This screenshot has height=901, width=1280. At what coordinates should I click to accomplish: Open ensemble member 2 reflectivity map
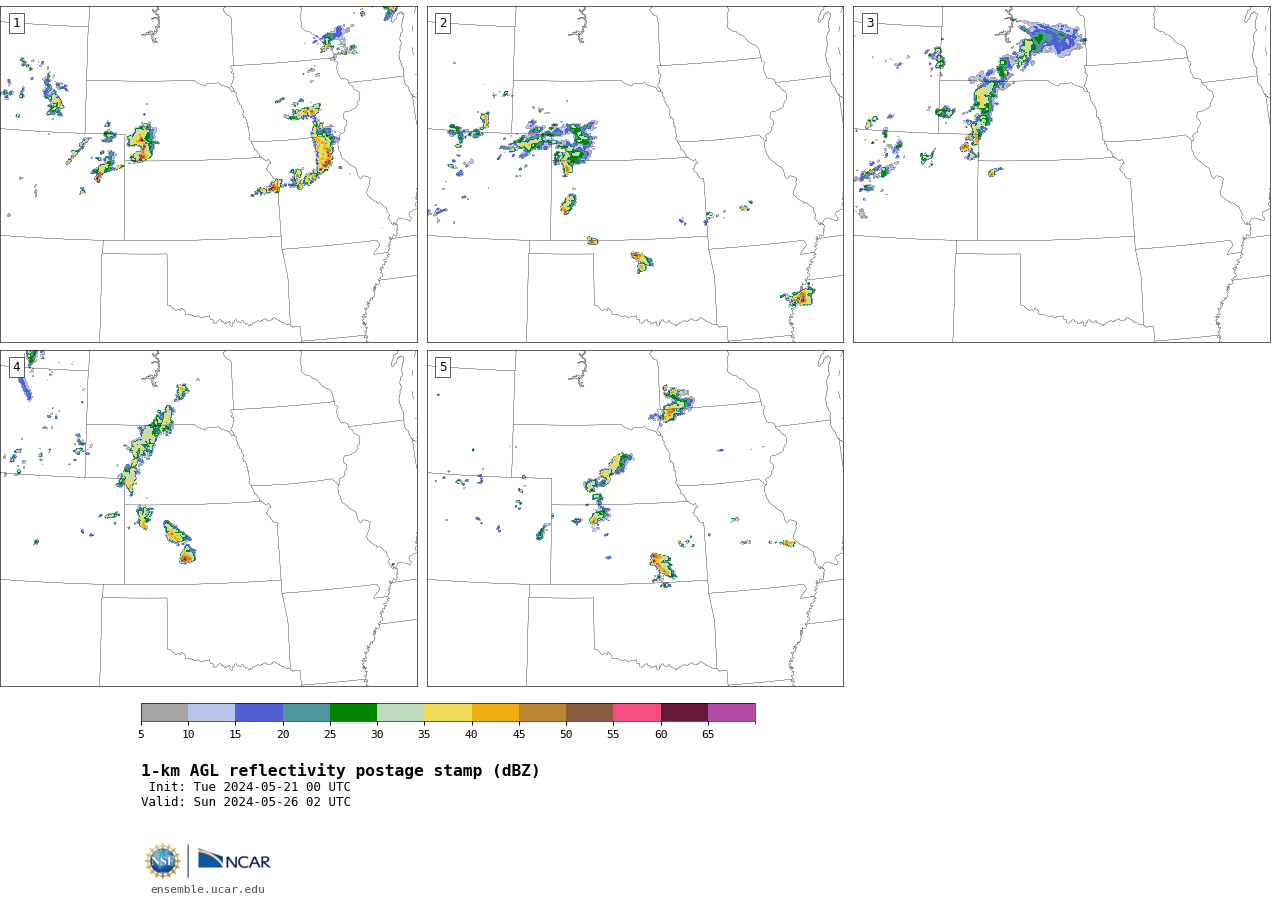635,174
